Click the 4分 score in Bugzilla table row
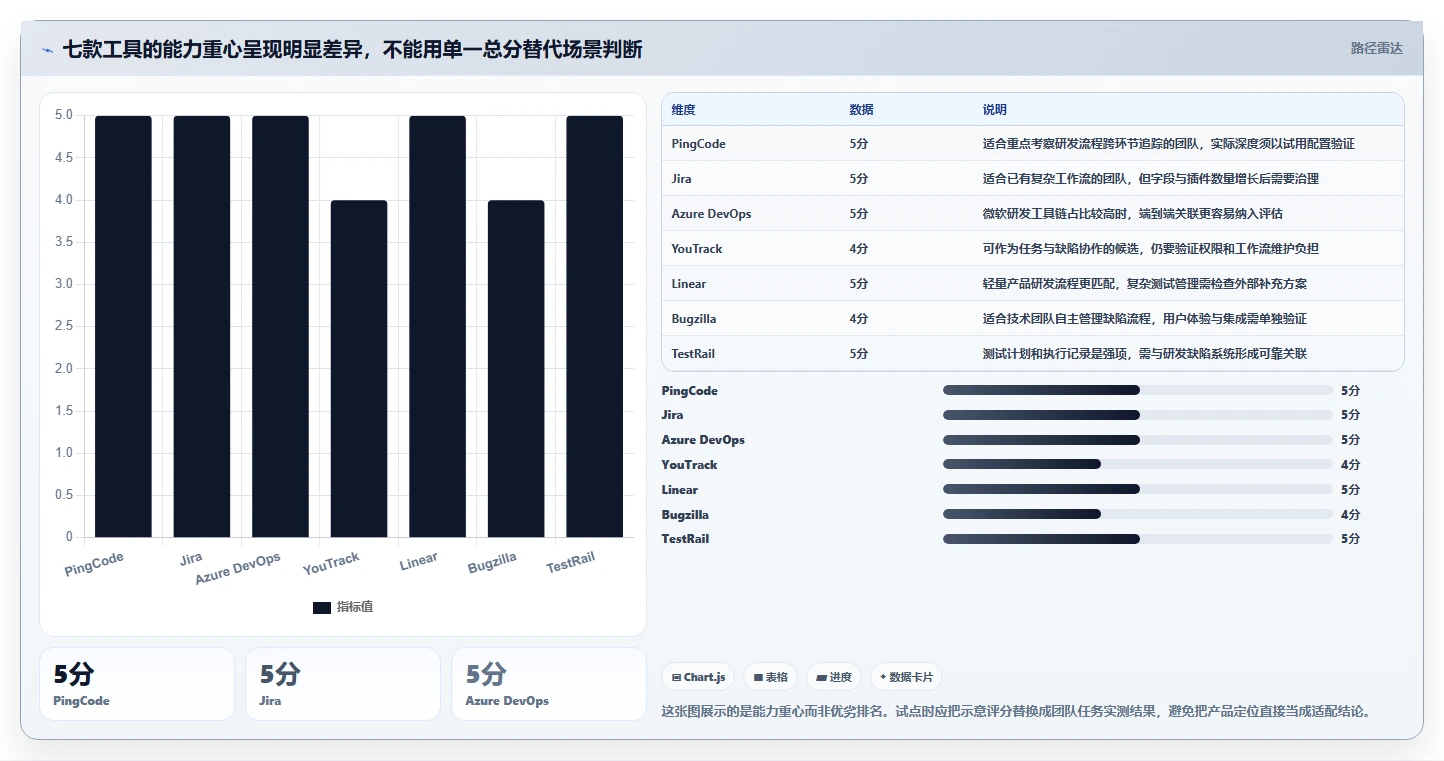 pos(858,319)
